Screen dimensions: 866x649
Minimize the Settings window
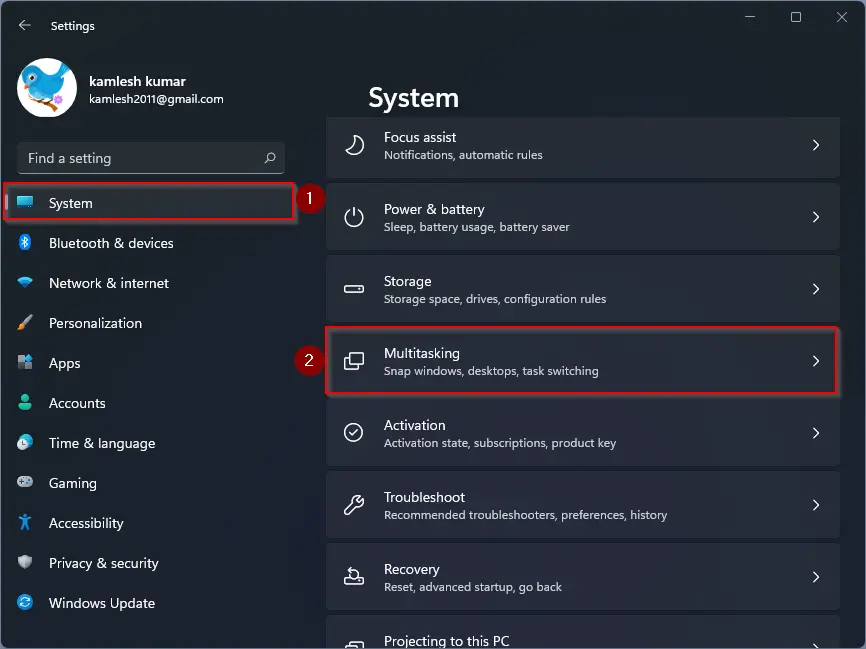(750, 17)
